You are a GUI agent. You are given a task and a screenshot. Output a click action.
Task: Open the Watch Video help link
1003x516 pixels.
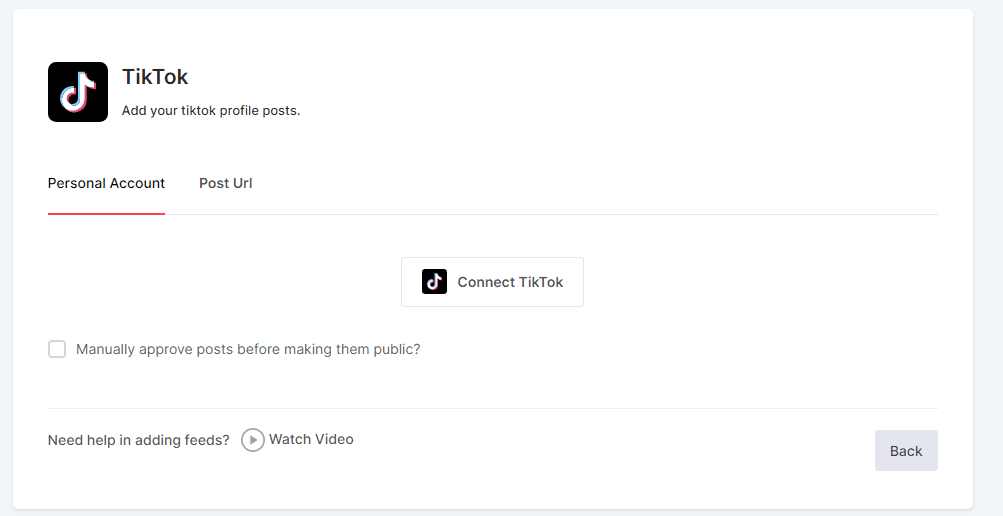tap(310, 439)
